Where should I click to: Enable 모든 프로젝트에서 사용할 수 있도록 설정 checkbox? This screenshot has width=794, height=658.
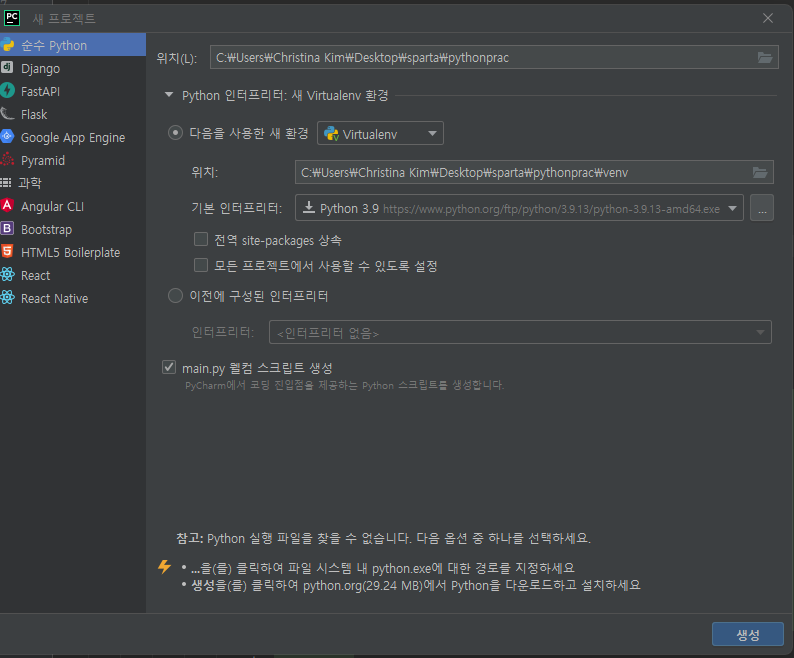pos(201,265)
